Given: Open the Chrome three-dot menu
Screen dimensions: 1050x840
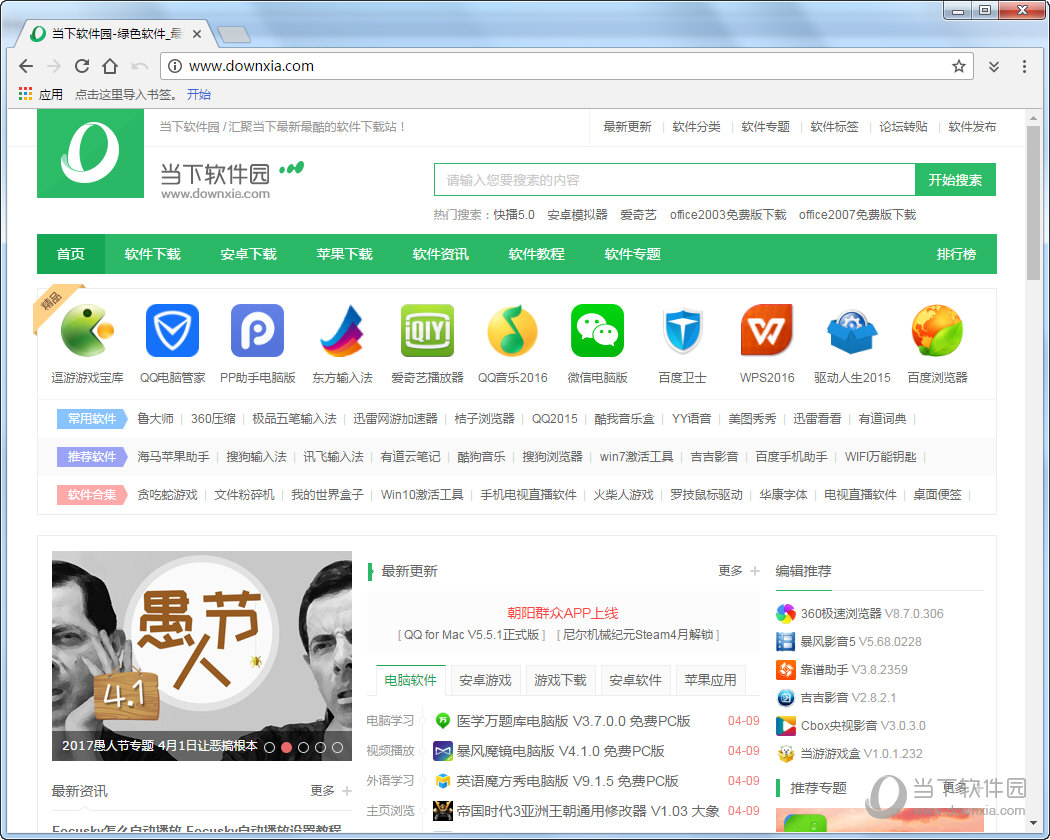Looking at the screenshot, I should 1024,66.
